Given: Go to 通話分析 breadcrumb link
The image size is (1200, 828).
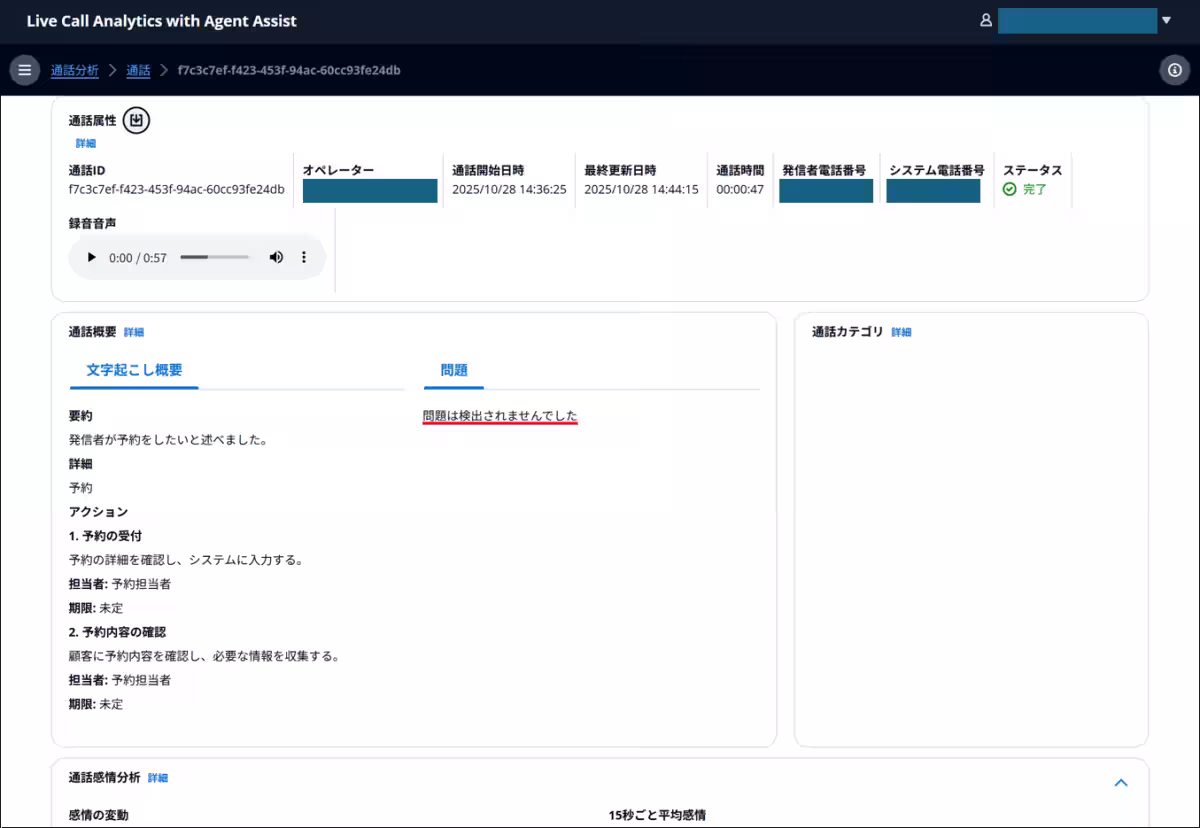Looking at the screenshot, I should 75,70.
